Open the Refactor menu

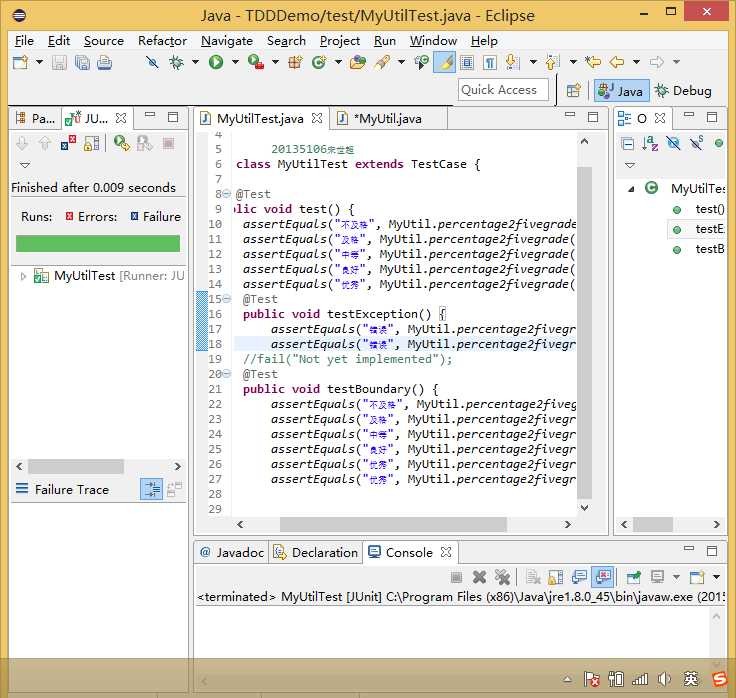(x=162, y=41)
